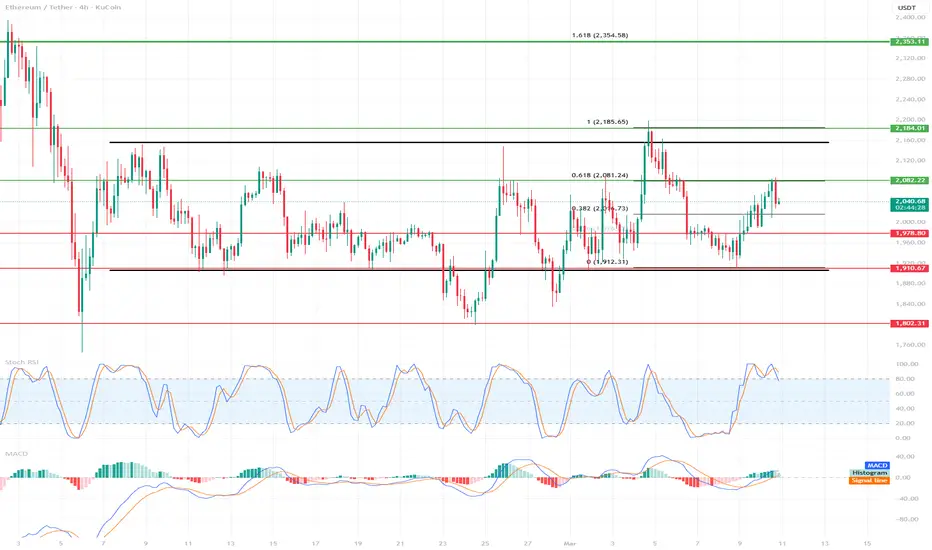Click the Stoch RSI 20.00 axis value
Viewport: 932px width, 550px height.
click(903, 423)
